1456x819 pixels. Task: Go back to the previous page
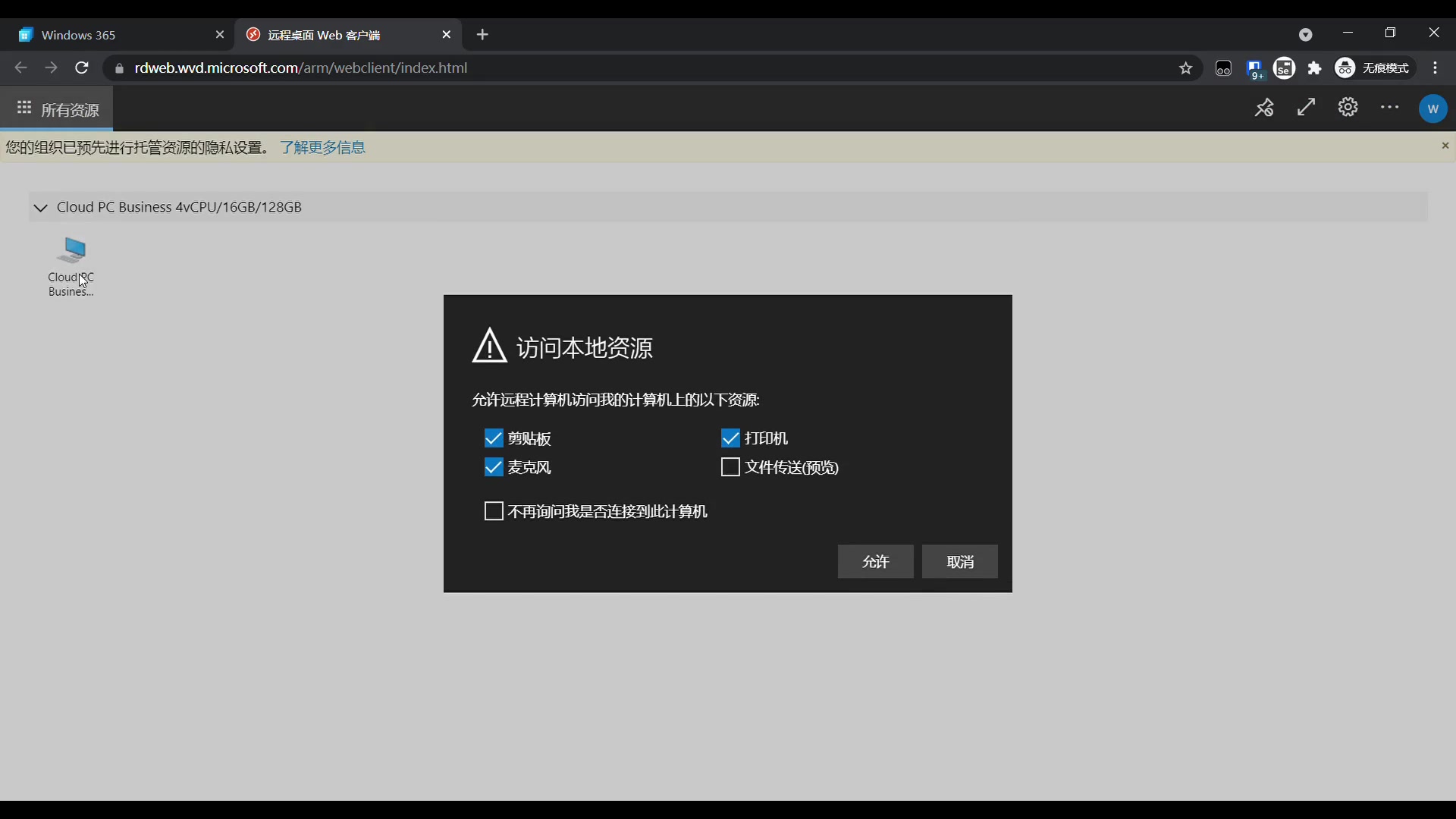(20, 68)
